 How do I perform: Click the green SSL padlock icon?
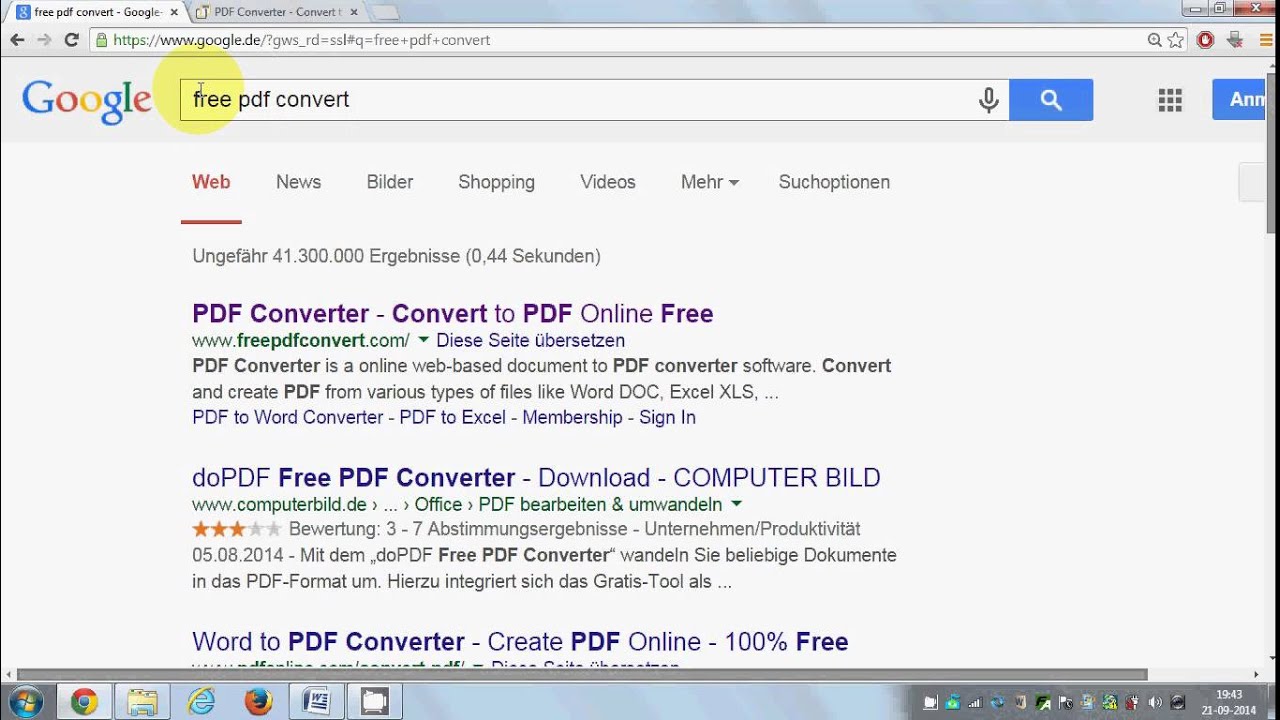click(x=101, y=40)
